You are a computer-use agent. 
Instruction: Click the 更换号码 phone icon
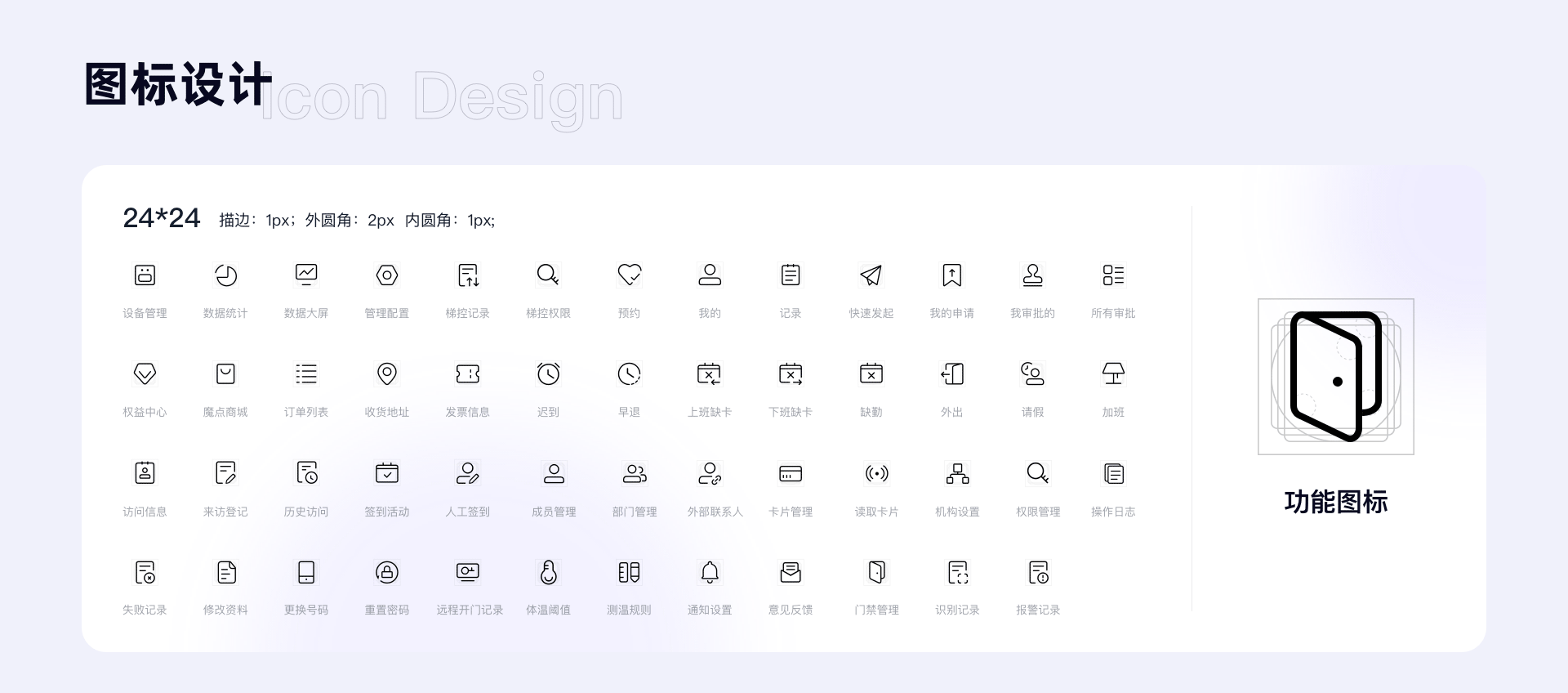point(306,572)
